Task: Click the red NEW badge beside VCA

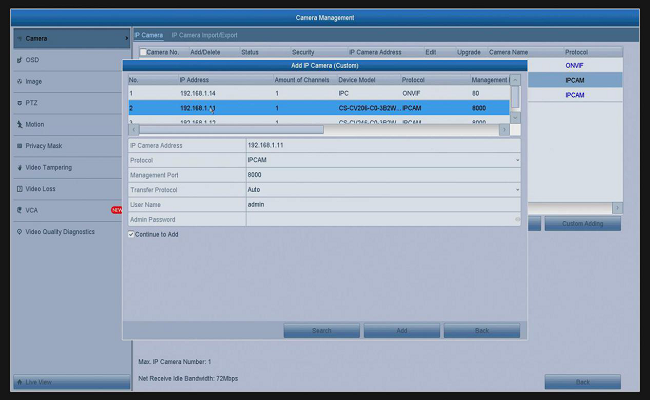Action: [x=116, y=210]
